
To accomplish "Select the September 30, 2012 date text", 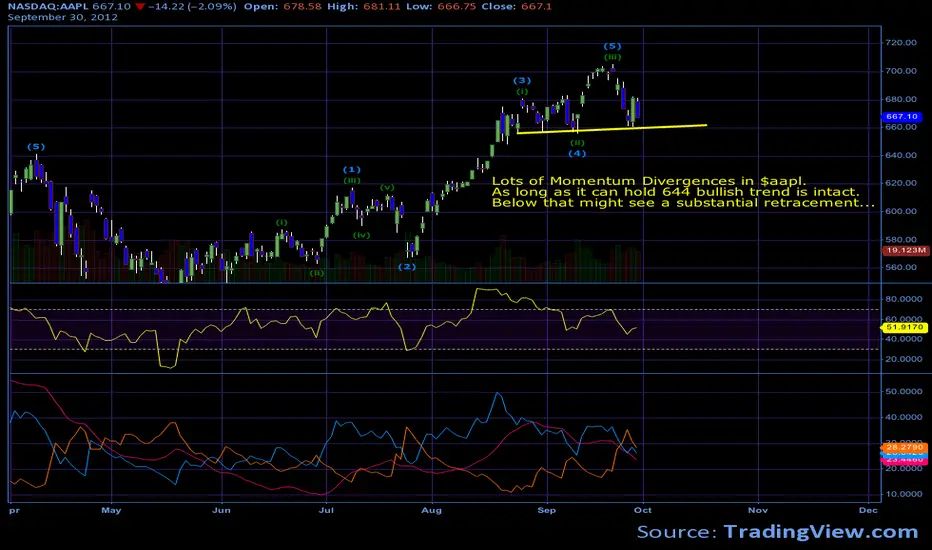I will click(62, 17).
